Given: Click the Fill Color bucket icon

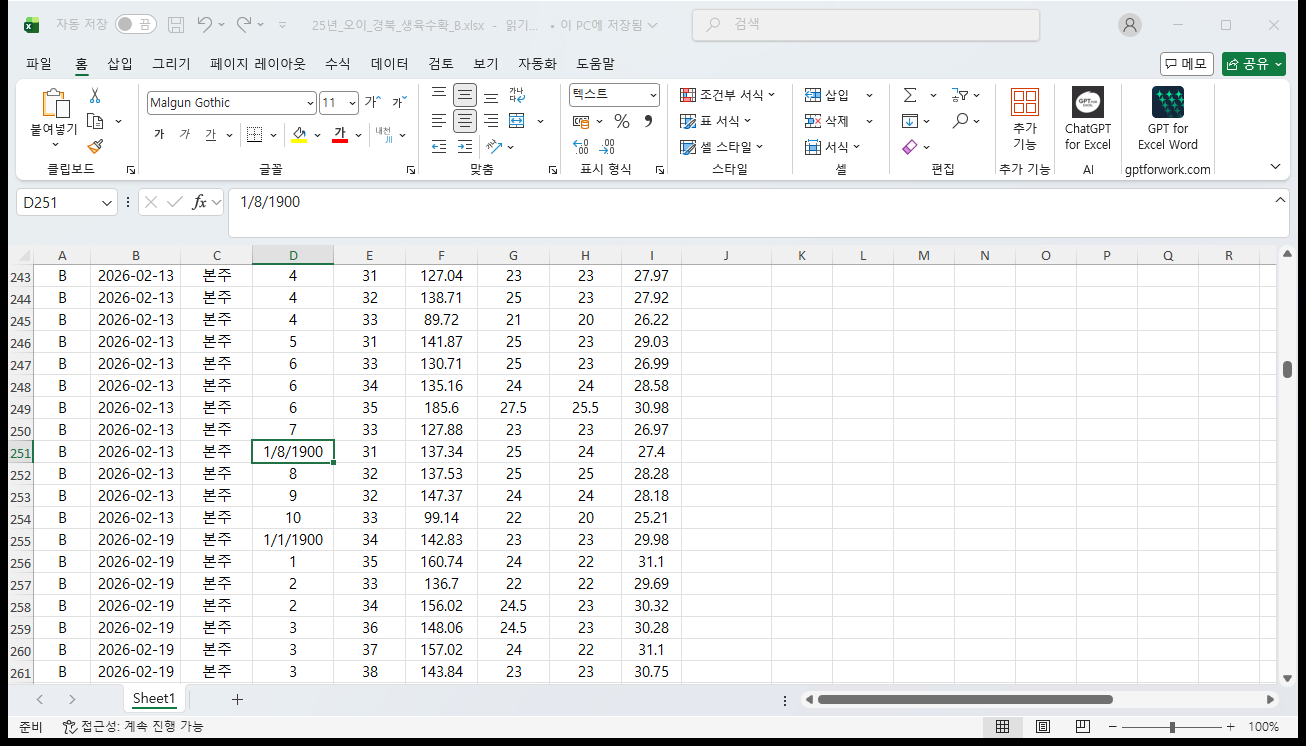Looking at the screenshot, I should click(x=299, y=134).
